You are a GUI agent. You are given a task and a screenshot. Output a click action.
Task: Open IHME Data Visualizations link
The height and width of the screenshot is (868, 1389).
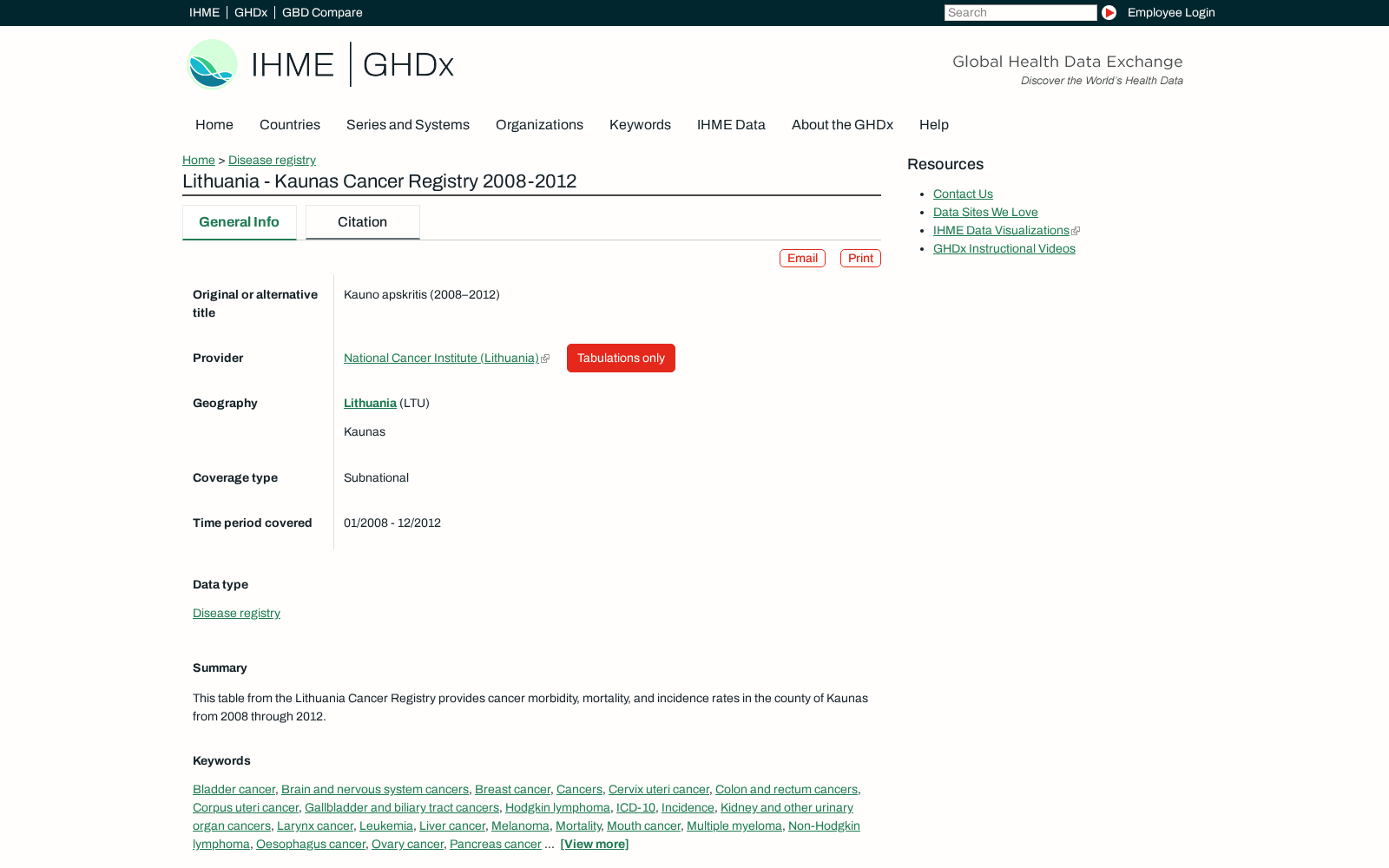[x=1001, y=230]
